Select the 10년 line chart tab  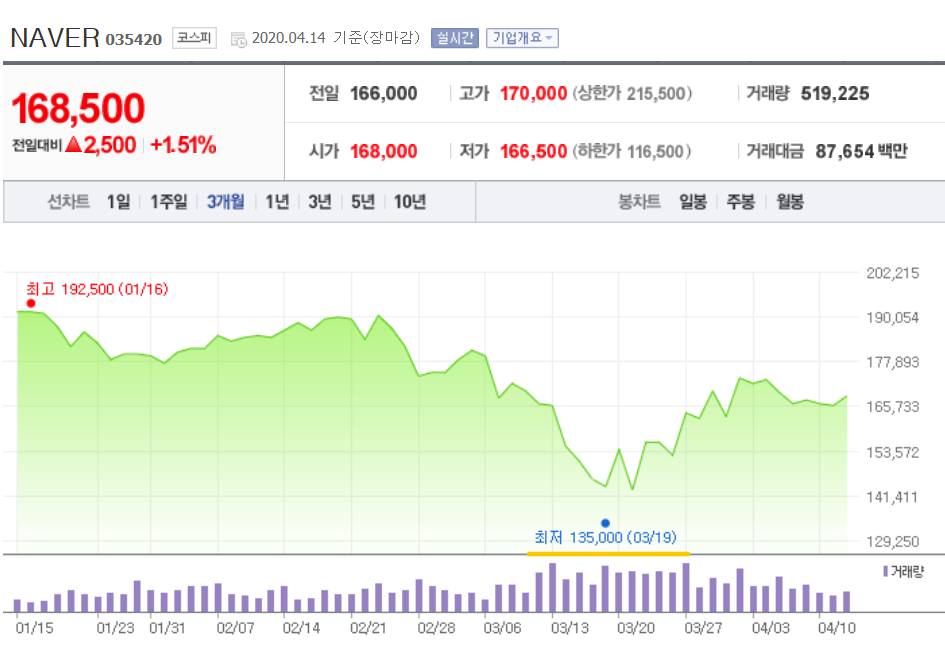point(410,201)
